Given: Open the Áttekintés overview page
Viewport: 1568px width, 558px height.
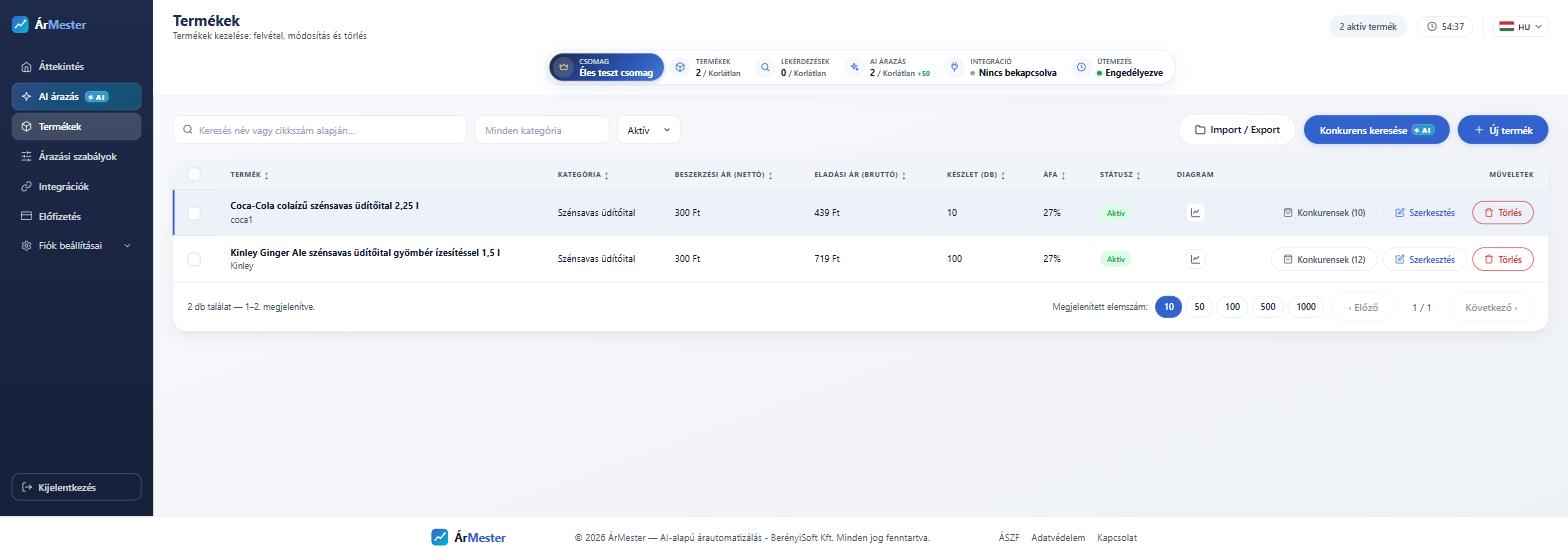Looking at the screenshot, I should (x=76, y=67).
